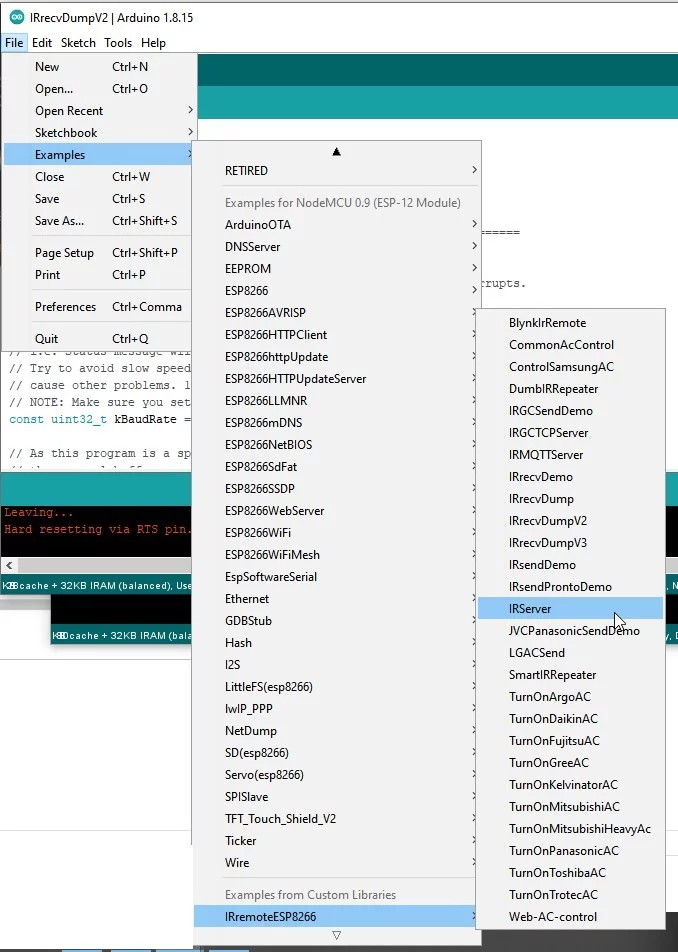Choose Save As... in File menu

point(98,220)
